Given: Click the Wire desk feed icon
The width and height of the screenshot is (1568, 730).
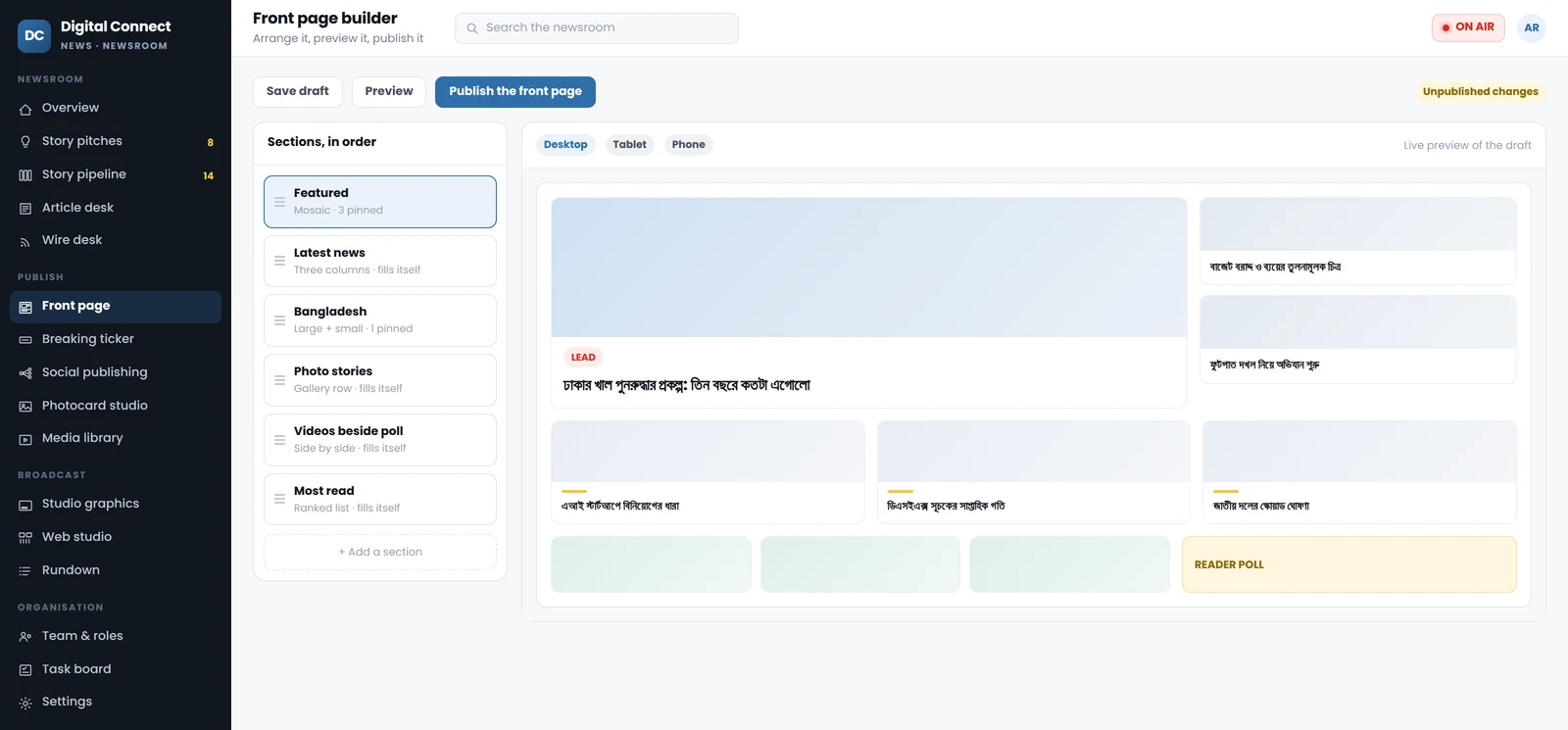Looking at the screenshot, I should (25, 241).
